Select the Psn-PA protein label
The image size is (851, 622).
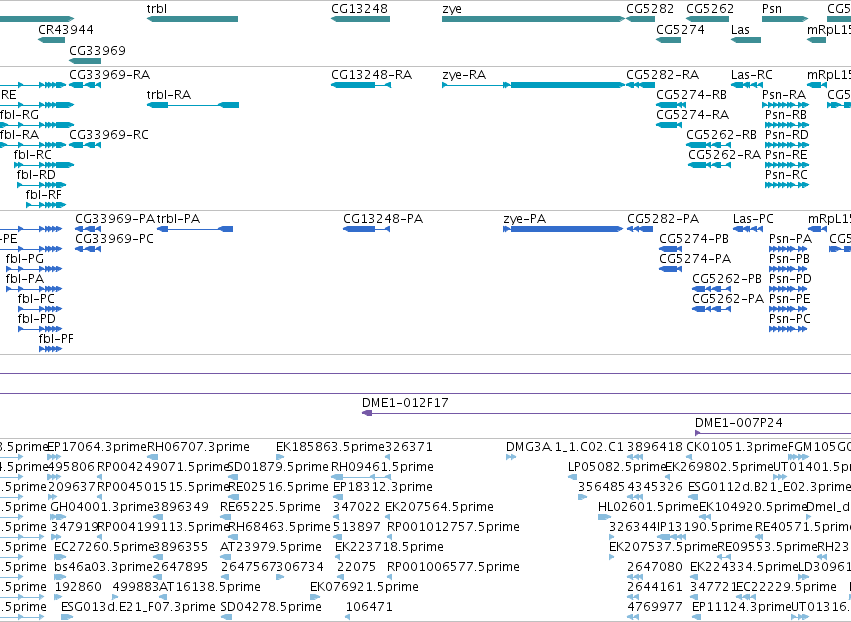[790, 239]
